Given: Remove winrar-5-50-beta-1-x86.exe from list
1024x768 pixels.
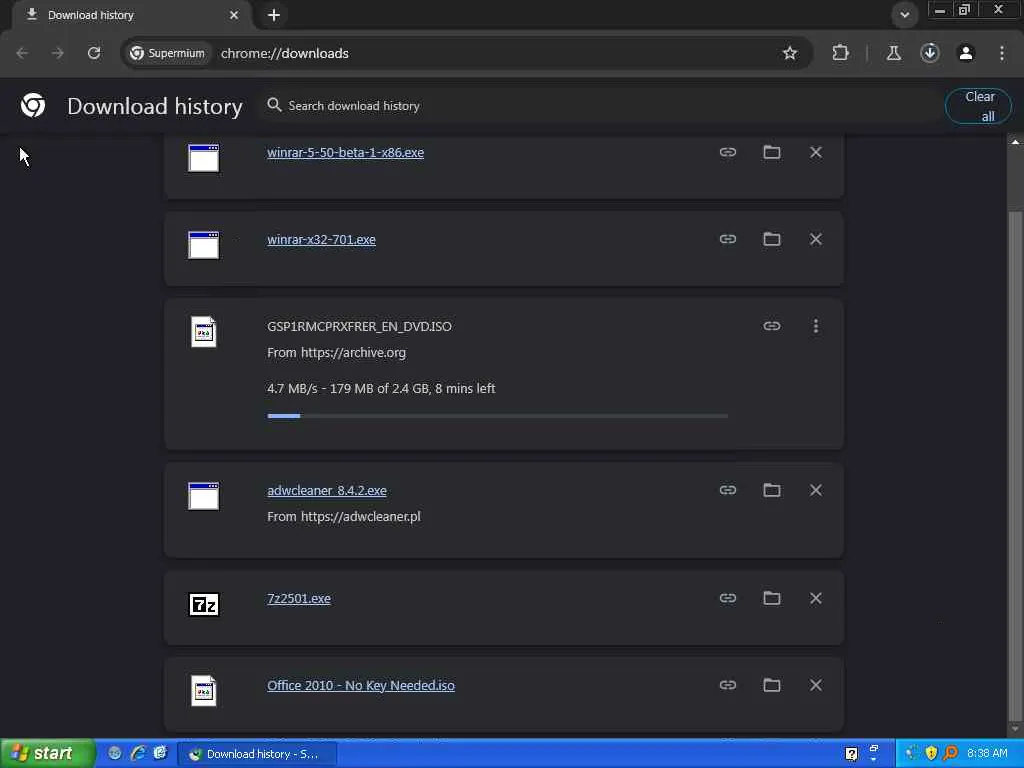Looking at the screenshot, I should click(816, 152).
